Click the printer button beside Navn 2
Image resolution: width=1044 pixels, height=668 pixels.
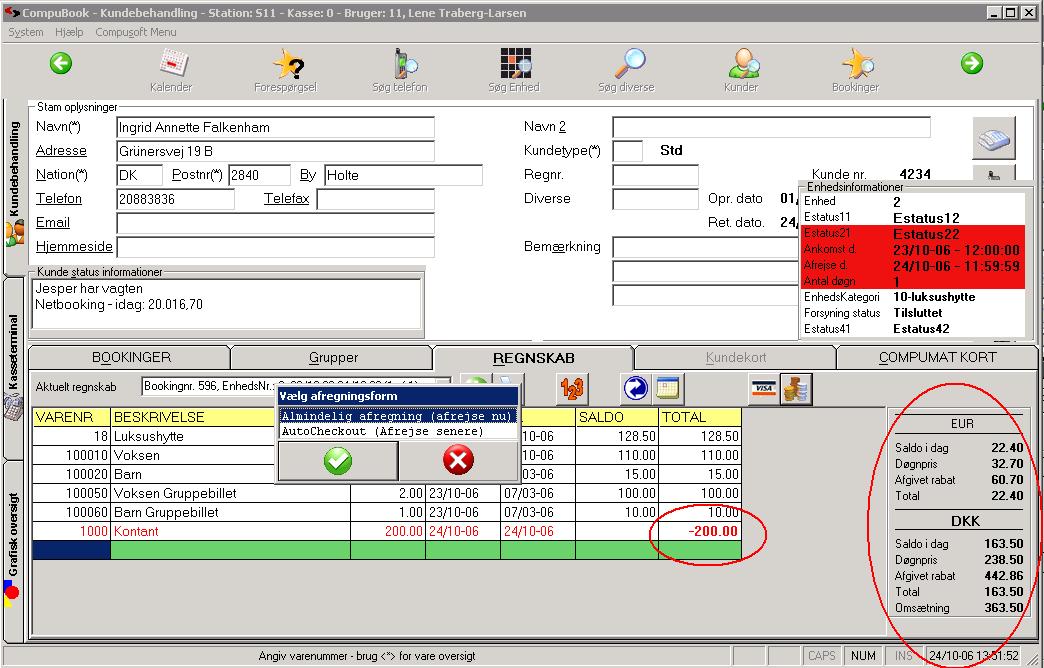click(994, 138)
